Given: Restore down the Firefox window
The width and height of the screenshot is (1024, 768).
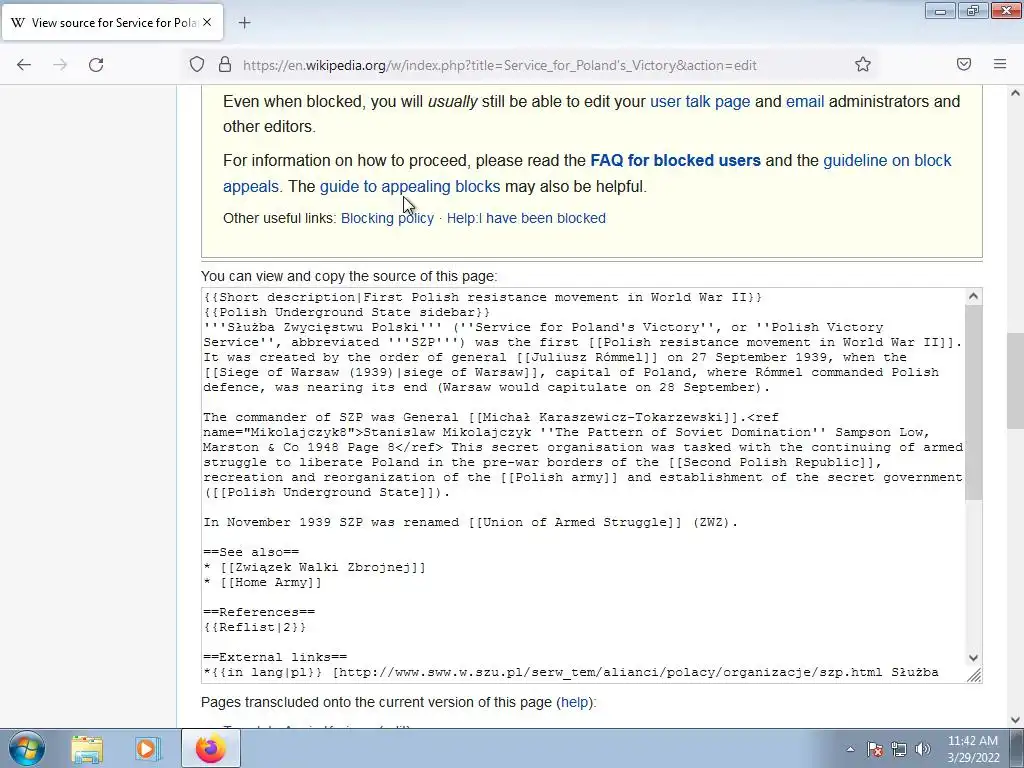Looking at the screenshot, I should pyautogui.click(x=973, y=10).
